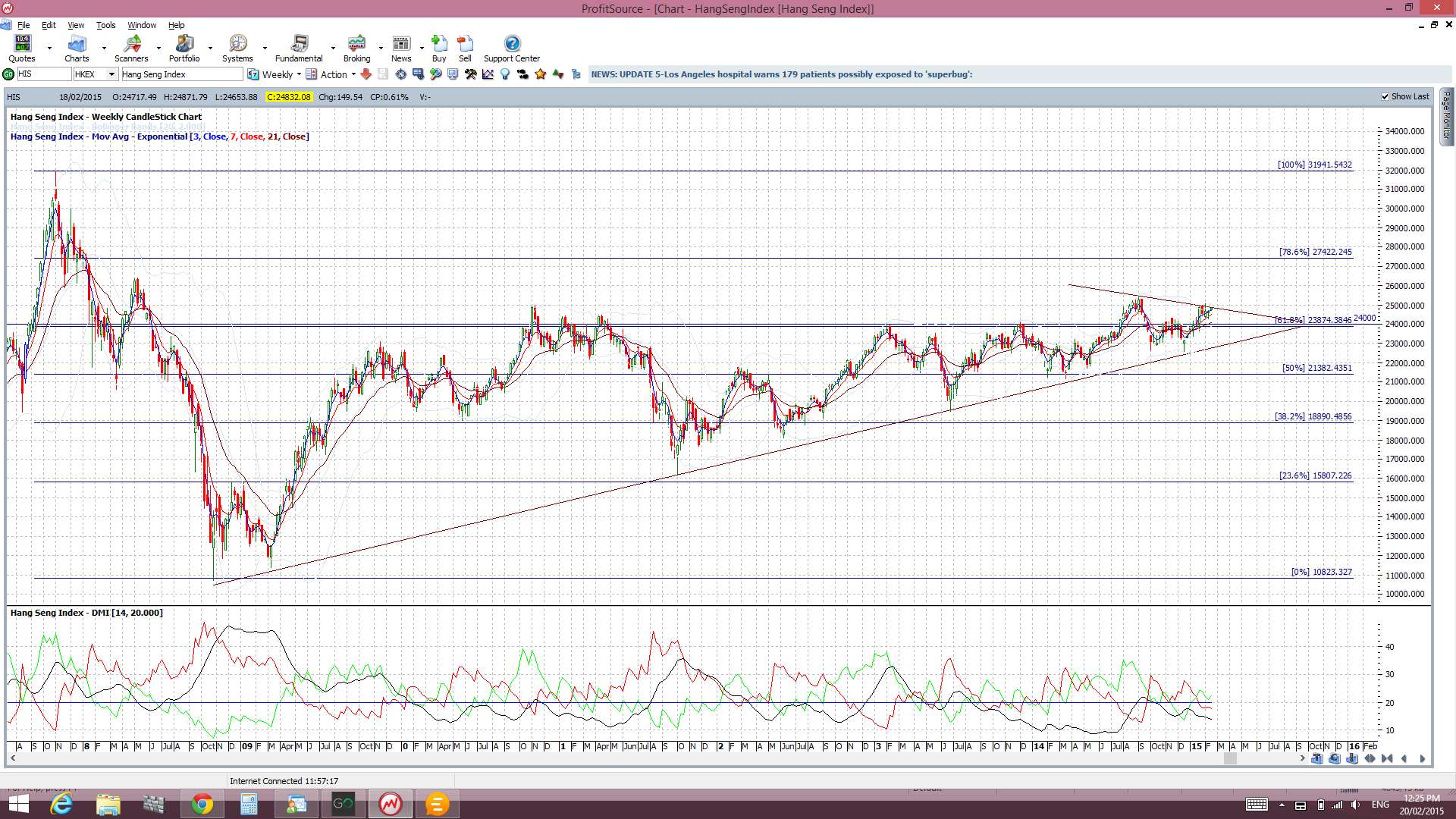The height and width of the screenshot is (819, 1456).
Task: Open the Systems tool
Action: point(237,49)
